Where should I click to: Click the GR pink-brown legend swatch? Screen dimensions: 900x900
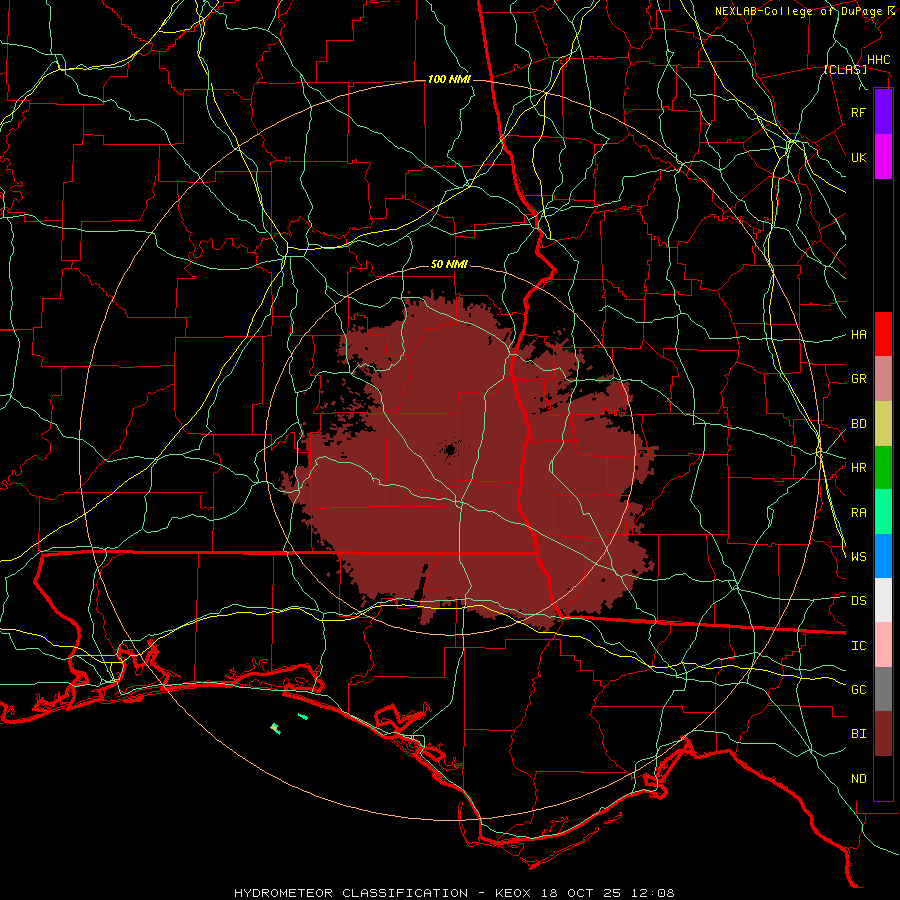pos(883,379)
